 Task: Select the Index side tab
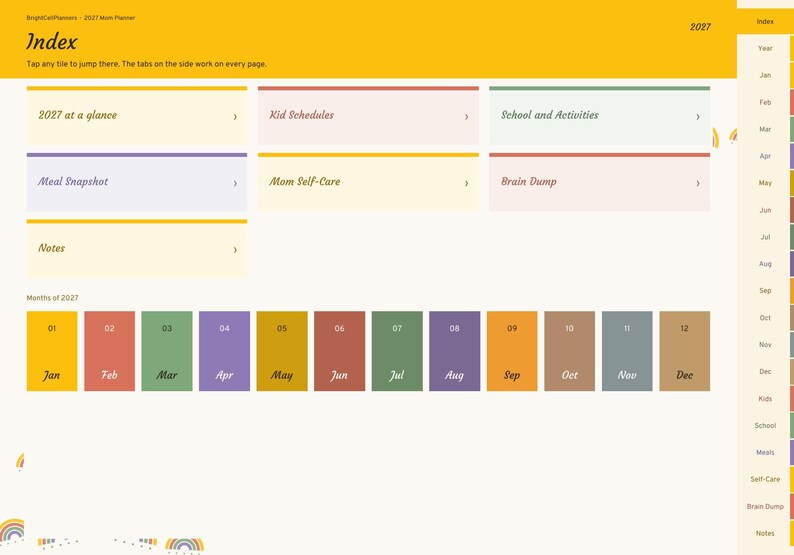[765, 22]
